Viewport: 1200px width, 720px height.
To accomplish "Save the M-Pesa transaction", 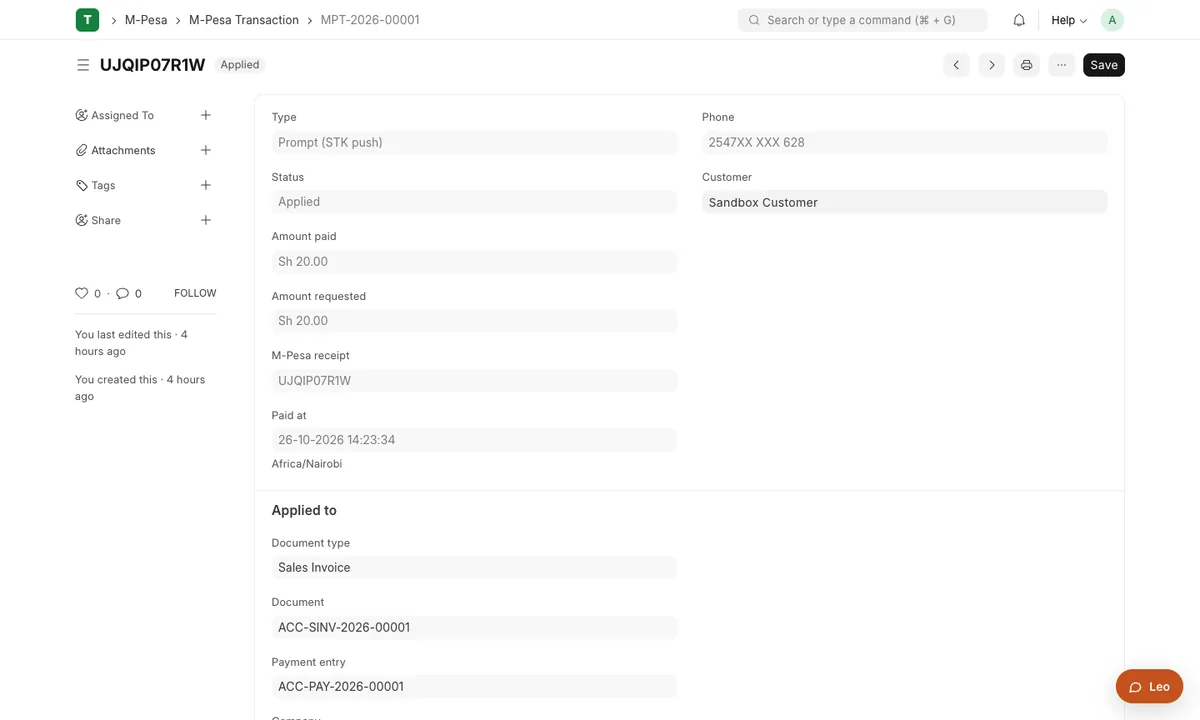I will (1104, 65).
